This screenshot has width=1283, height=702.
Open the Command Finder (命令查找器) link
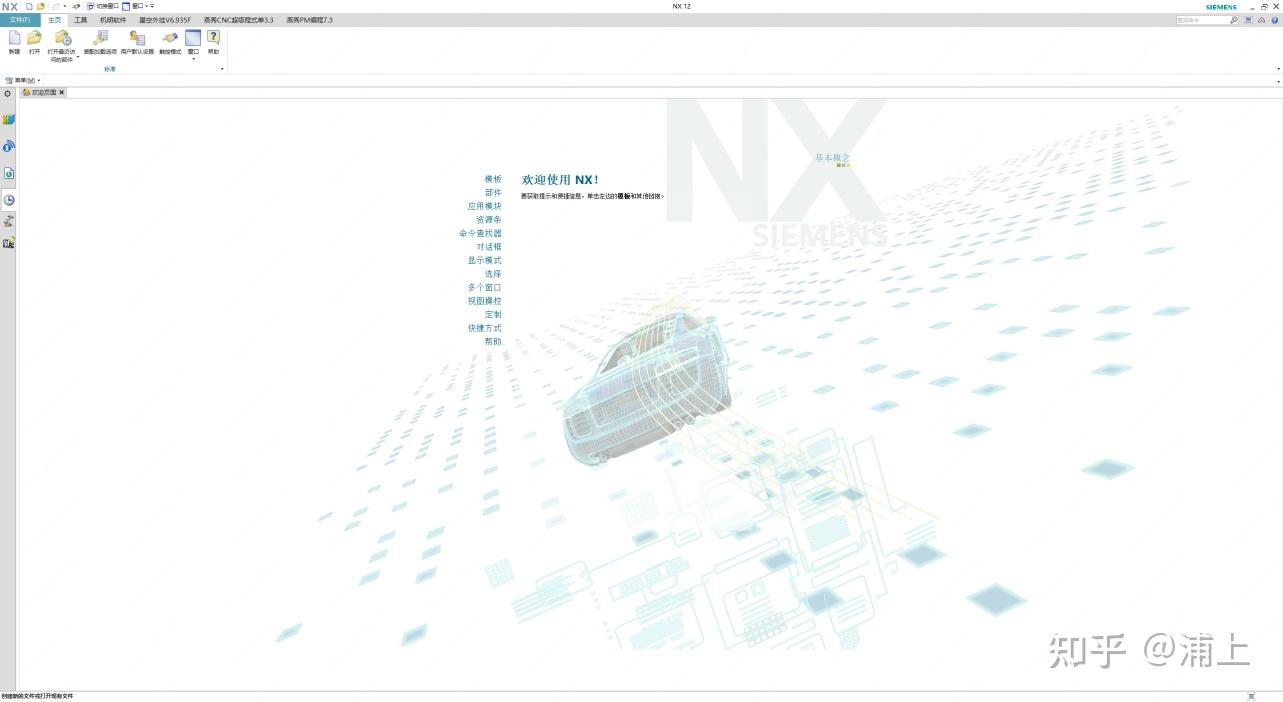coord(481,233)
